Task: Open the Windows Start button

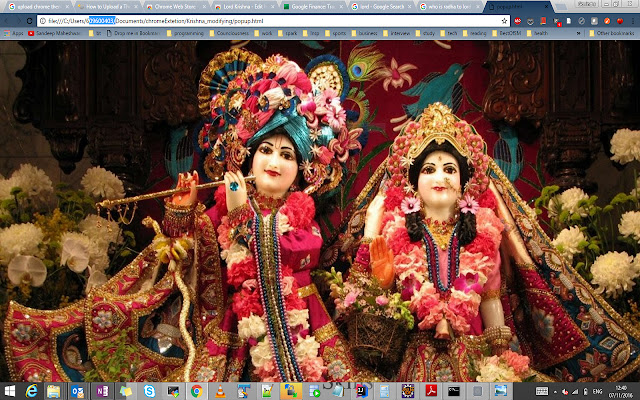Action: point(9,391)
